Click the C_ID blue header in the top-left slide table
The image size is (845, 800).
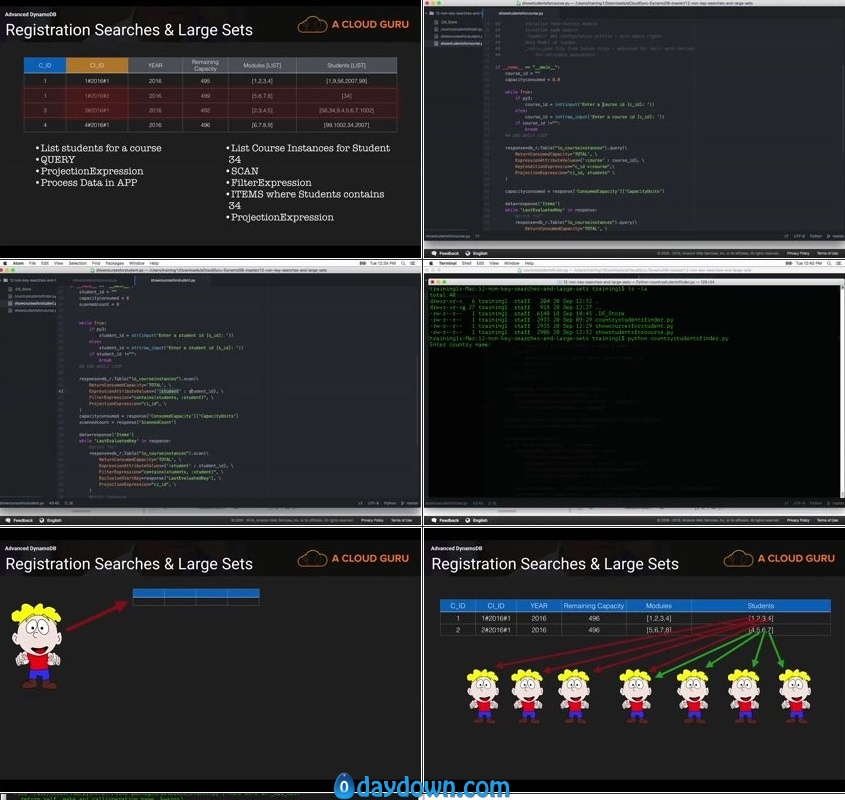coord(45,65)
